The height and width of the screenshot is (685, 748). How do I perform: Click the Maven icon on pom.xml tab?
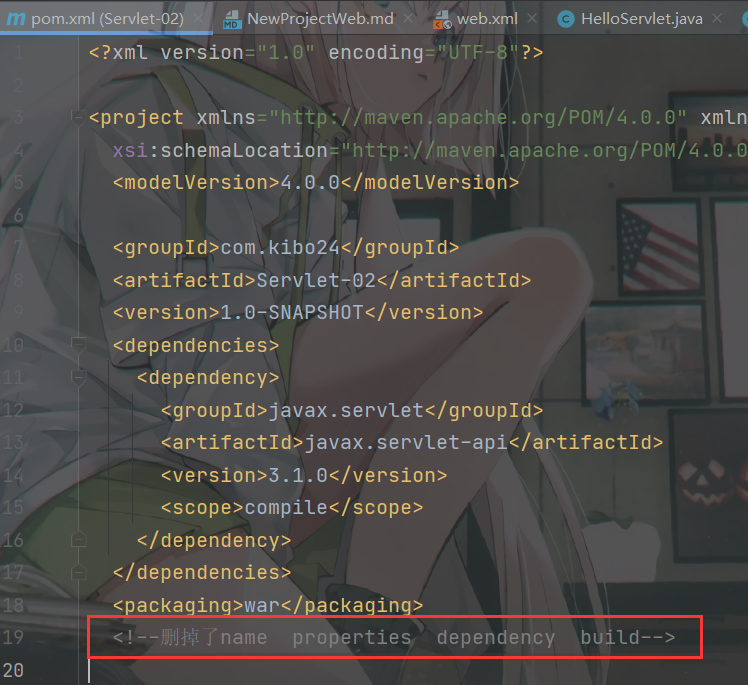[17, 19]
